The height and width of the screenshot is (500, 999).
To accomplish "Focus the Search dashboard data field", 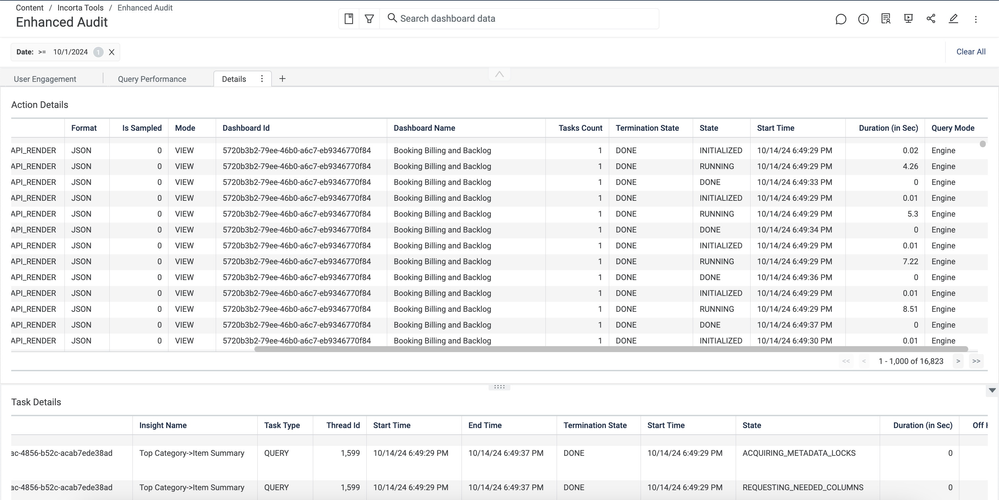I will click(x=519, y=18).
